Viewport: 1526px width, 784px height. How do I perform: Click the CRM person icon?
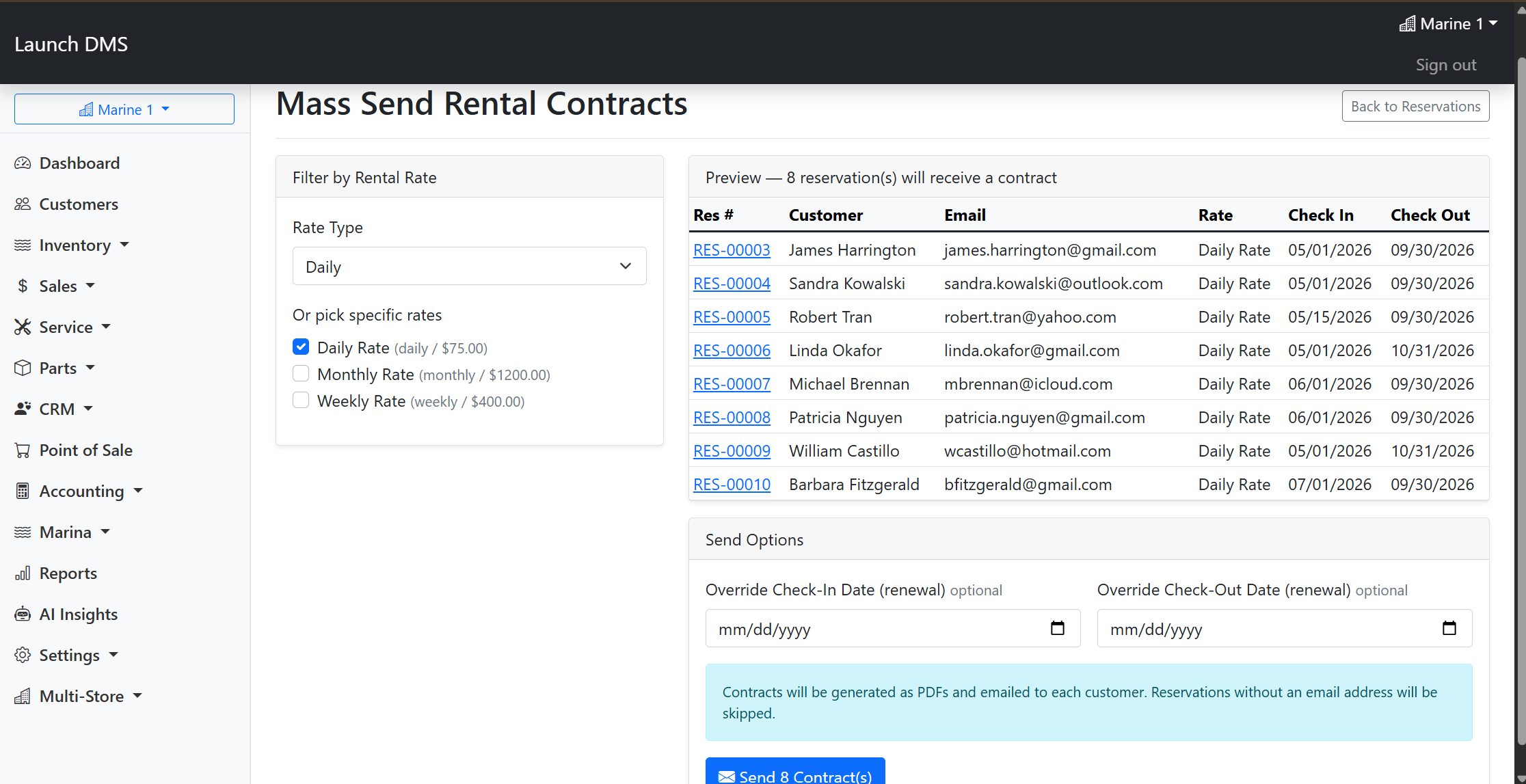click(23, 409)
